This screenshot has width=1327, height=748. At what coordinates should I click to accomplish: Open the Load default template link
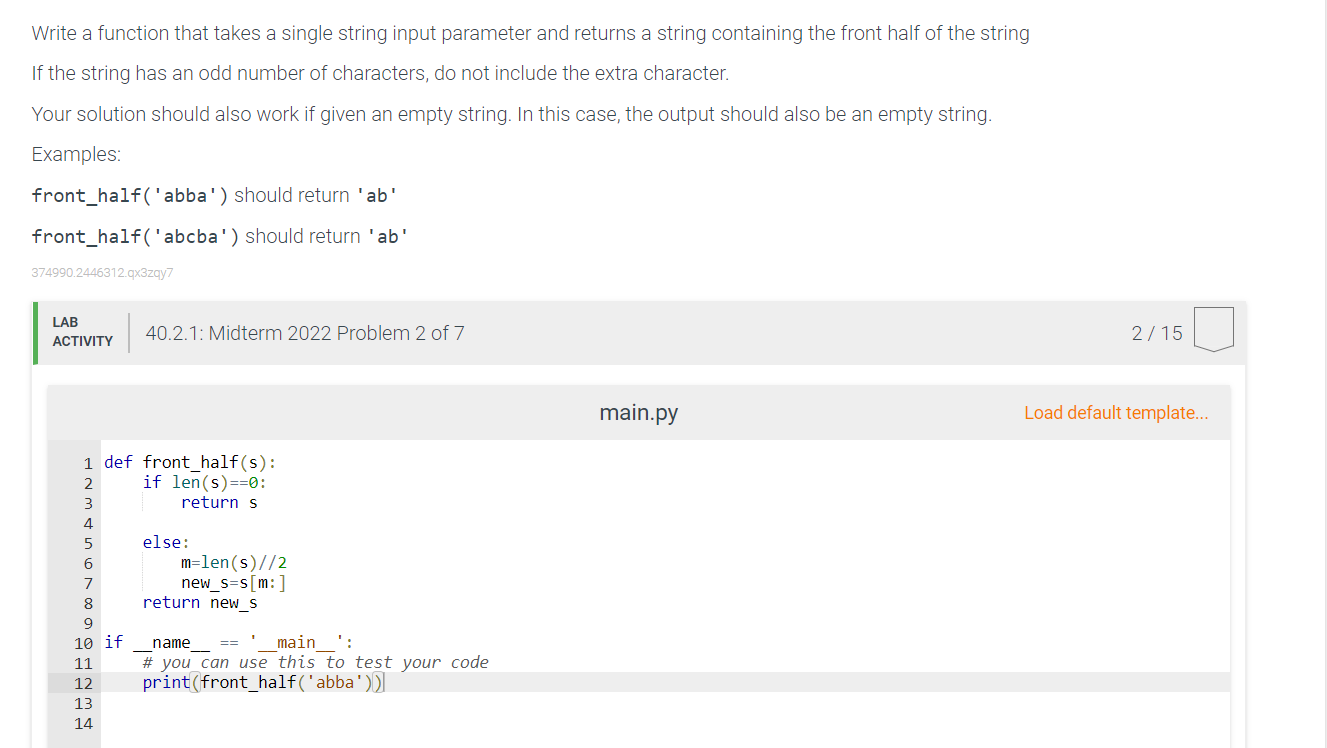pyautogui.click(x=1116, y=412)
